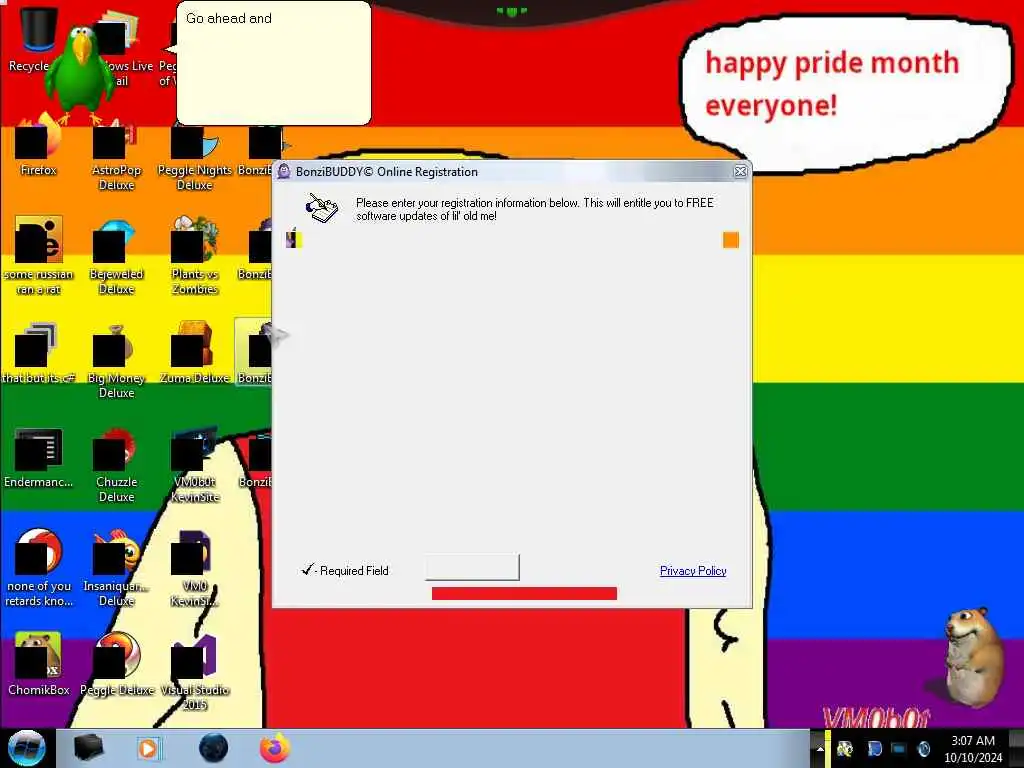
Task: Open the Endermanc... desktop icon
Action: point(38,457)
